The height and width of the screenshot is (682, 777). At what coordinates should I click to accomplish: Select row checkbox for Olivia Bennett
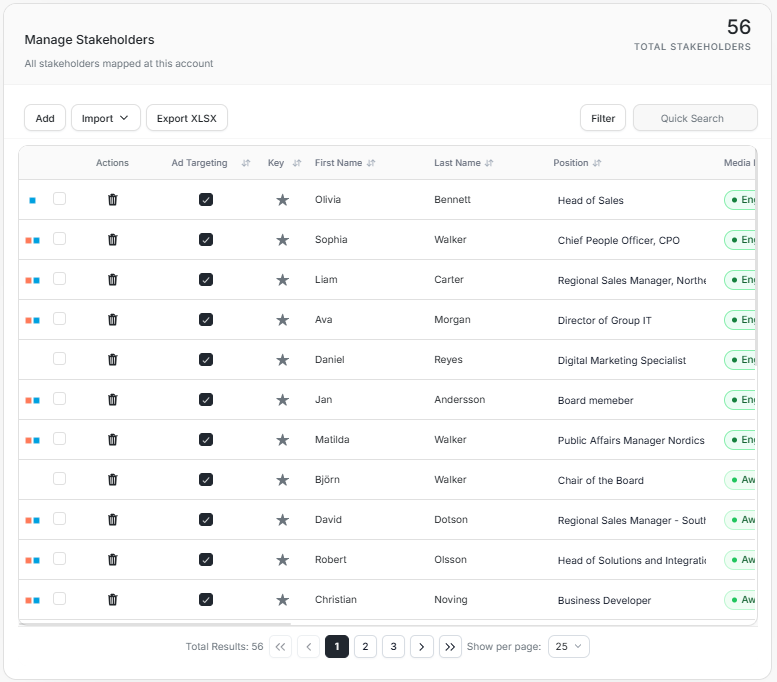59,199
